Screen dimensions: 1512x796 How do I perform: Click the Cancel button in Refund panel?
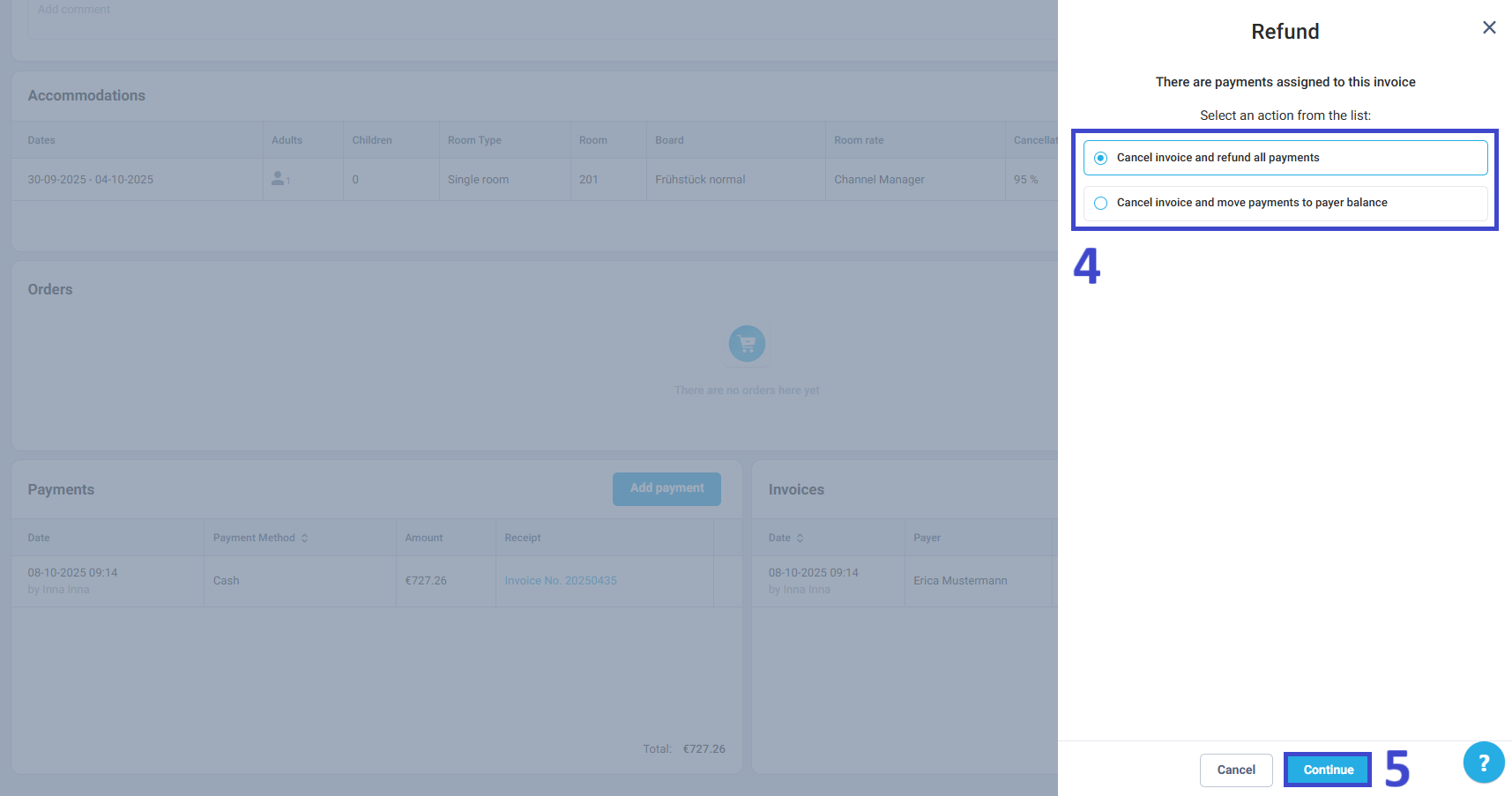[x=1236, y=770]
